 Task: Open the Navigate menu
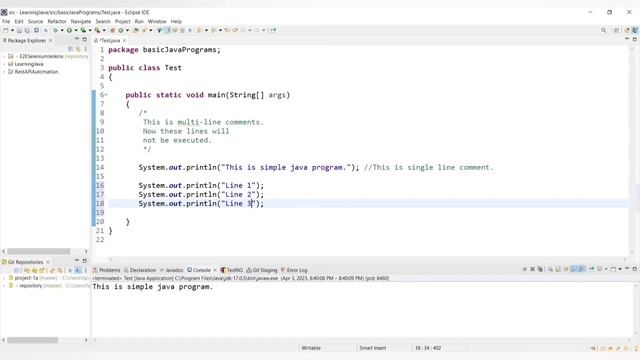point(81,21)
